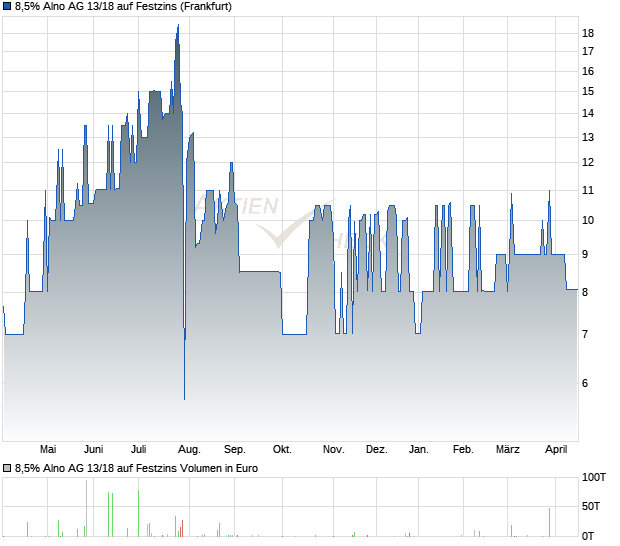Click the price axis value 8
The width and height of the screenshot is (620, 546).
point(585,292)
